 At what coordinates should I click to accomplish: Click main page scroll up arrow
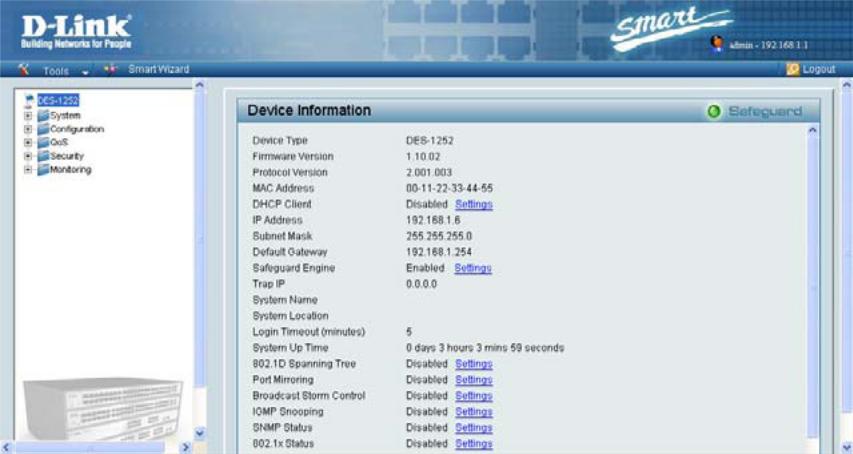click(846, 85)
